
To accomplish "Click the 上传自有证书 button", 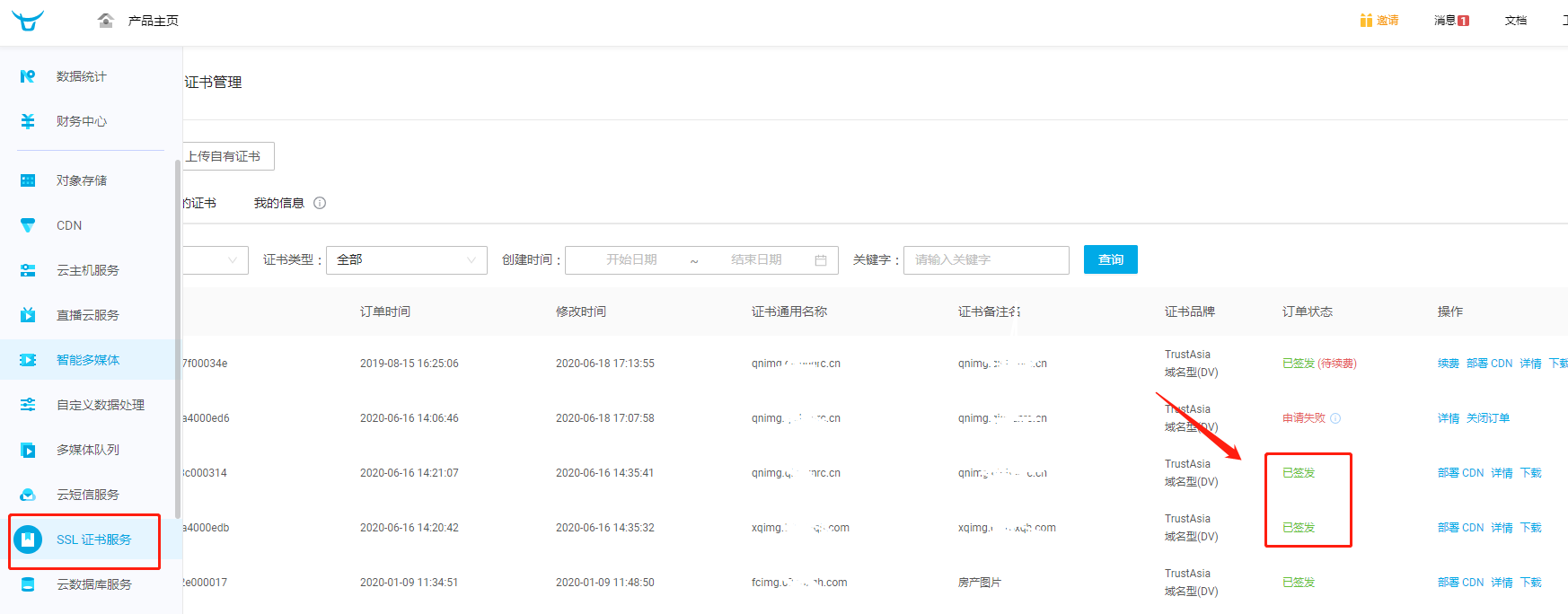I will pyautogui.click(x=228, y=156).
